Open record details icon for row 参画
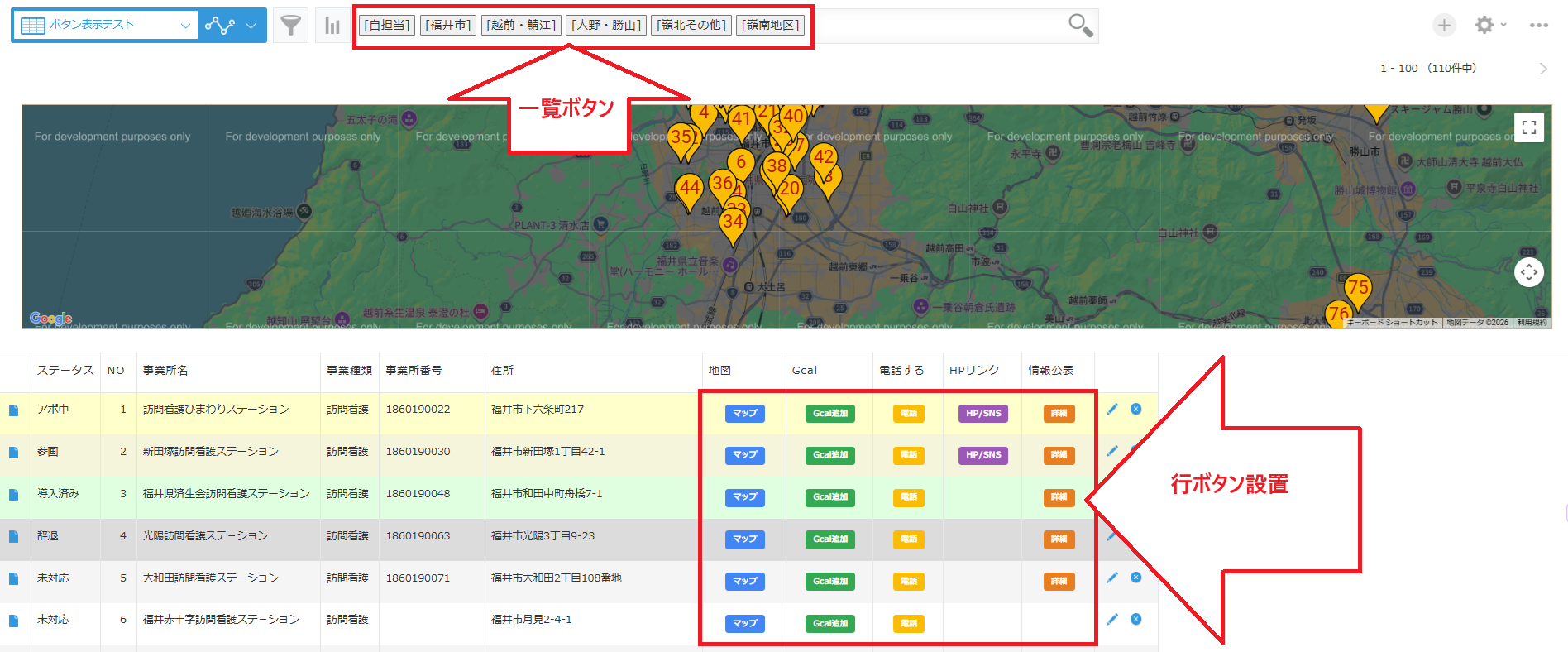 13,453
